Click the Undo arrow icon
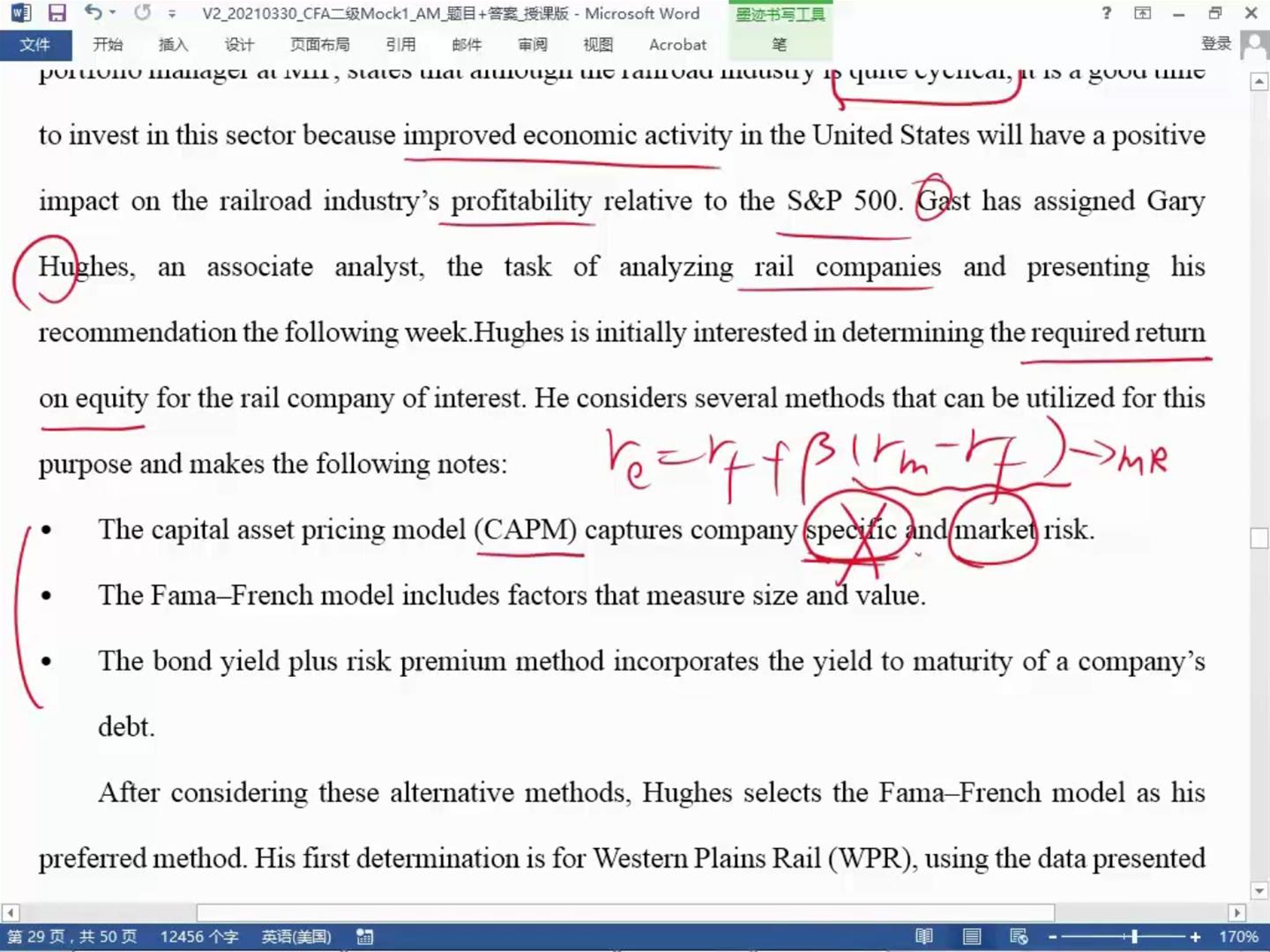 [x=93, y=13]
